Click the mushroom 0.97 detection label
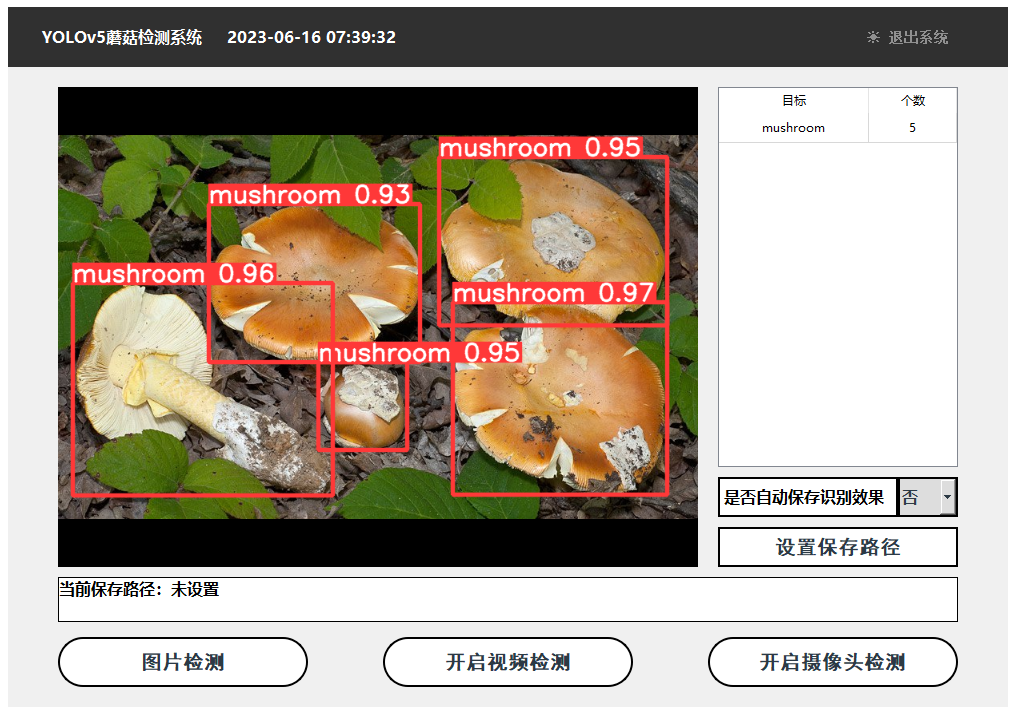Viewport: 1016px width, 714px height. point(553,293)
